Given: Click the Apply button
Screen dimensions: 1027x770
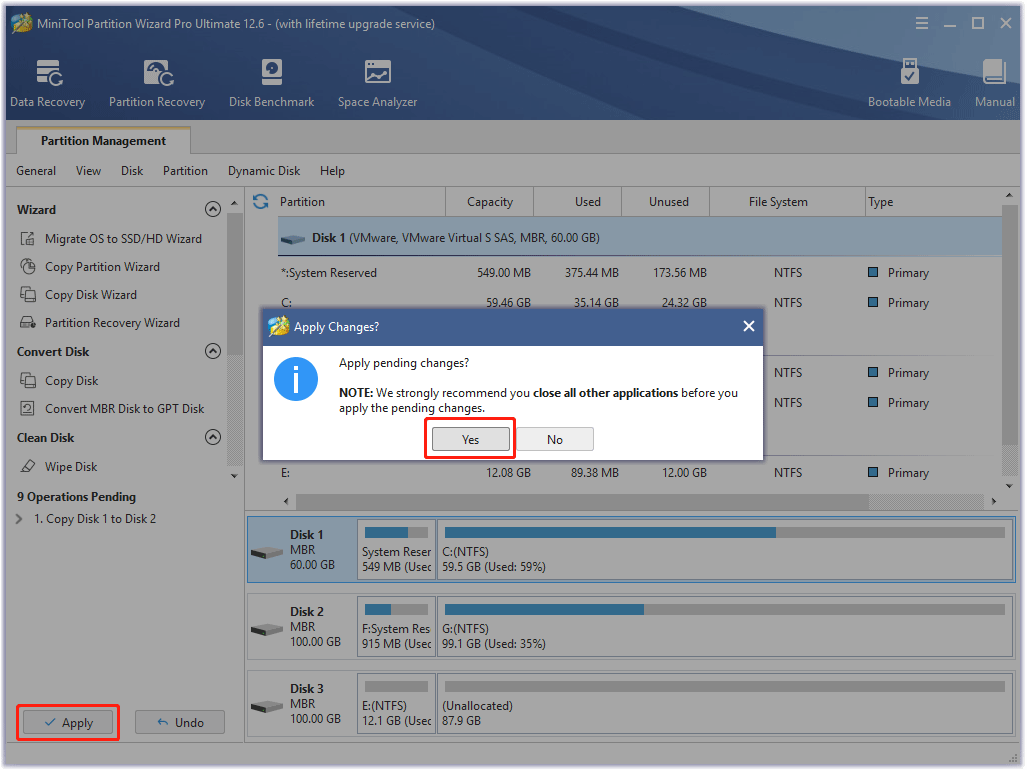Looking at the screenshot, I should click(68, 723).
